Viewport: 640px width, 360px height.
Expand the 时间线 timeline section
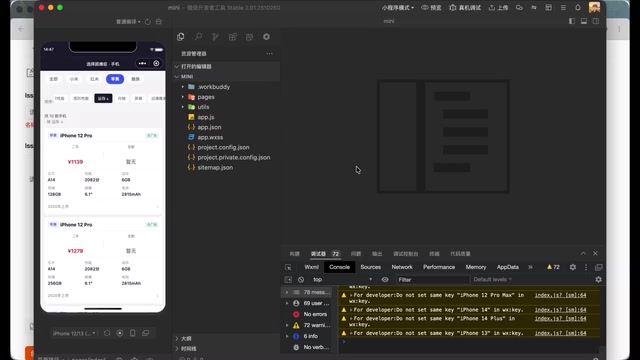click(227, 349)
